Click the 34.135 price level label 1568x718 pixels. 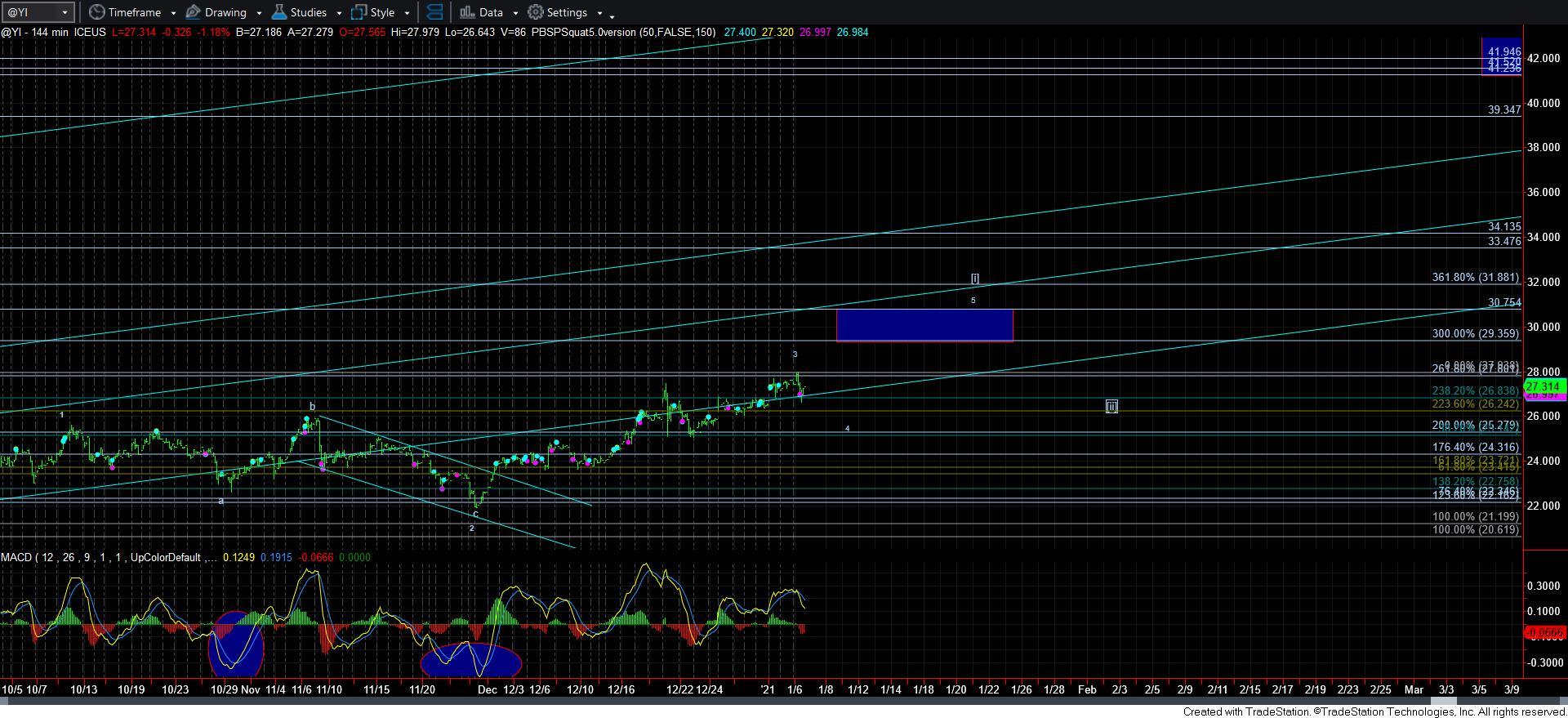pos(1504,226)
